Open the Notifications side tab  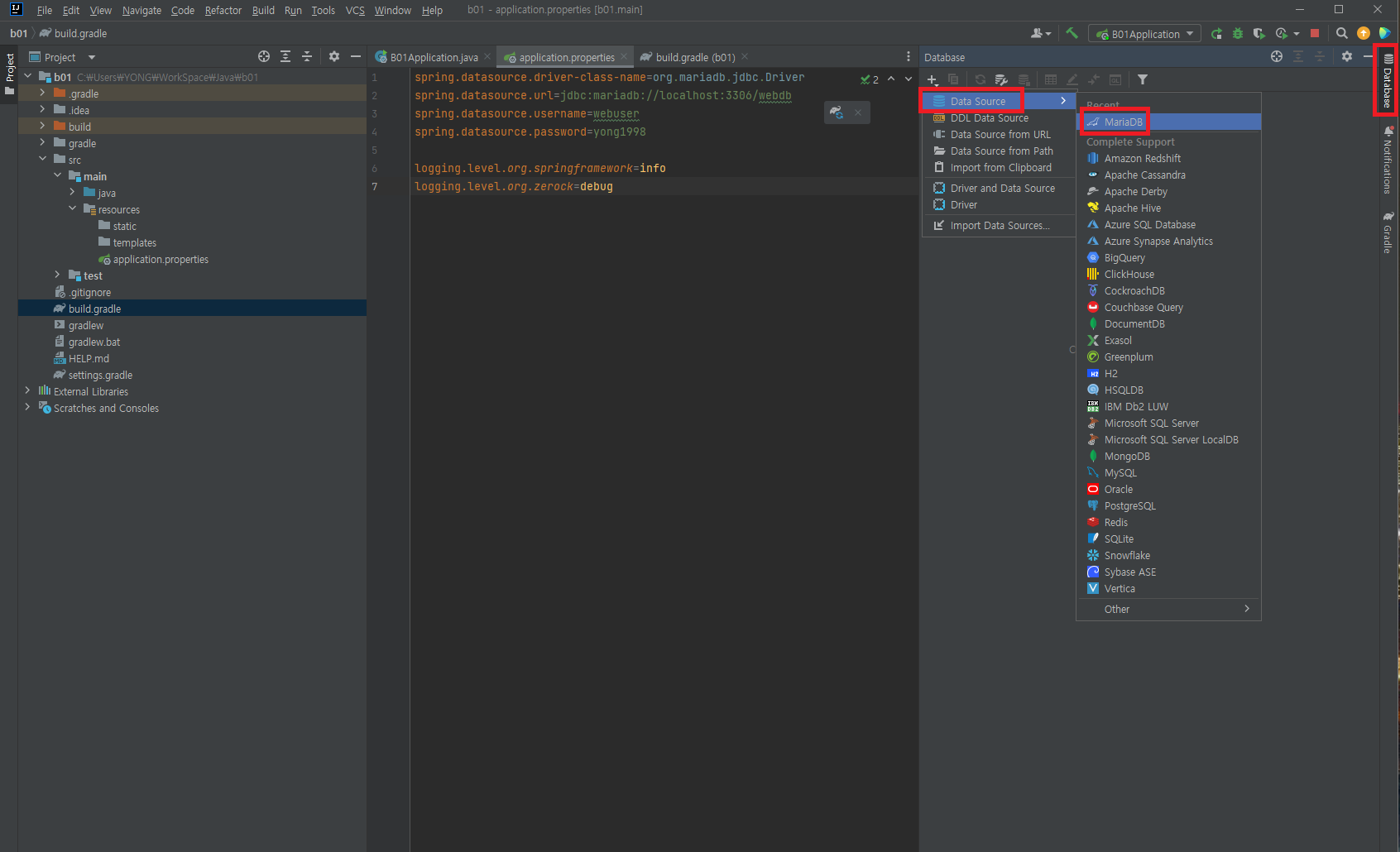pos(1388,160)
